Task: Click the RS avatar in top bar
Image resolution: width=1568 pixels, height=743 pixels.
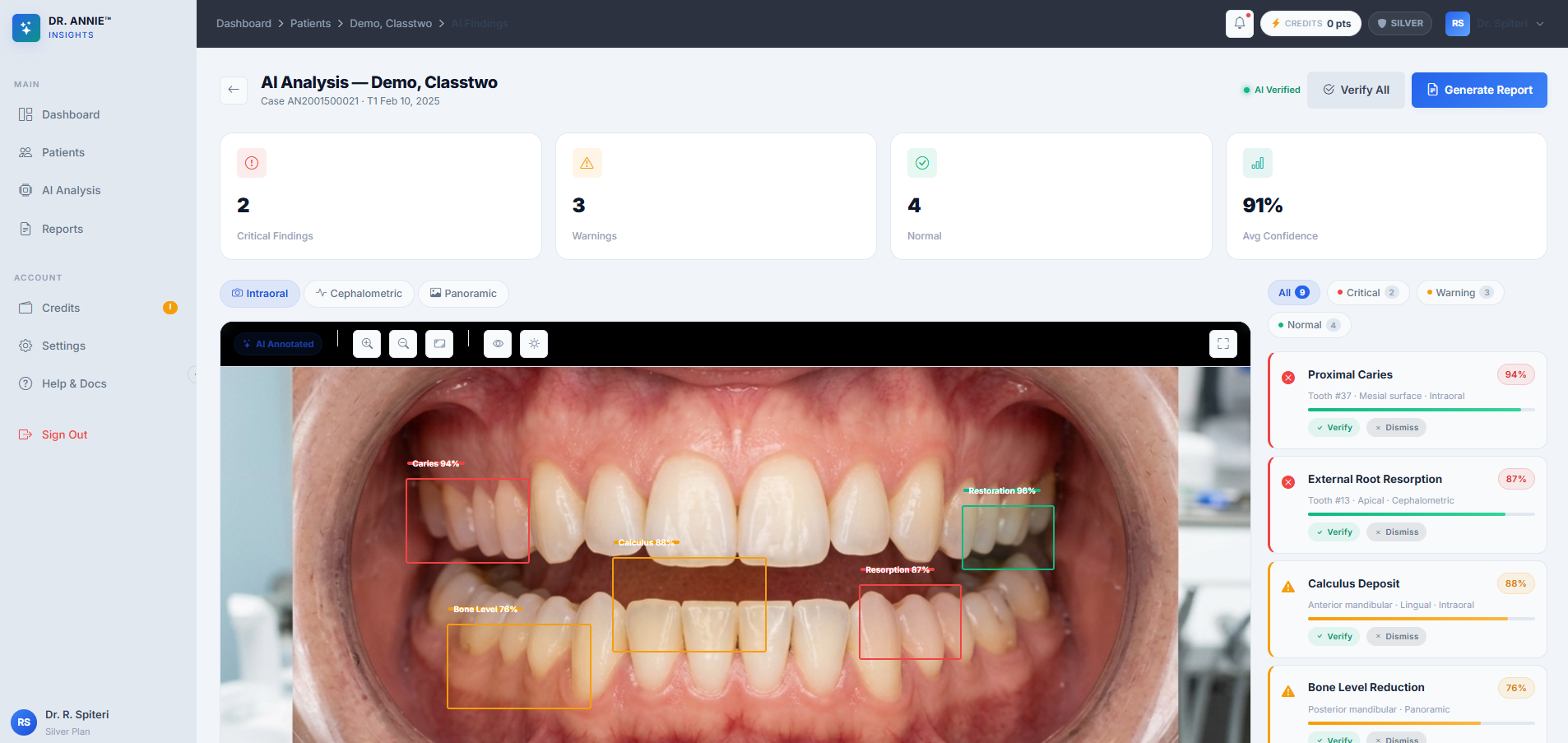Action: pos(1458,23)
